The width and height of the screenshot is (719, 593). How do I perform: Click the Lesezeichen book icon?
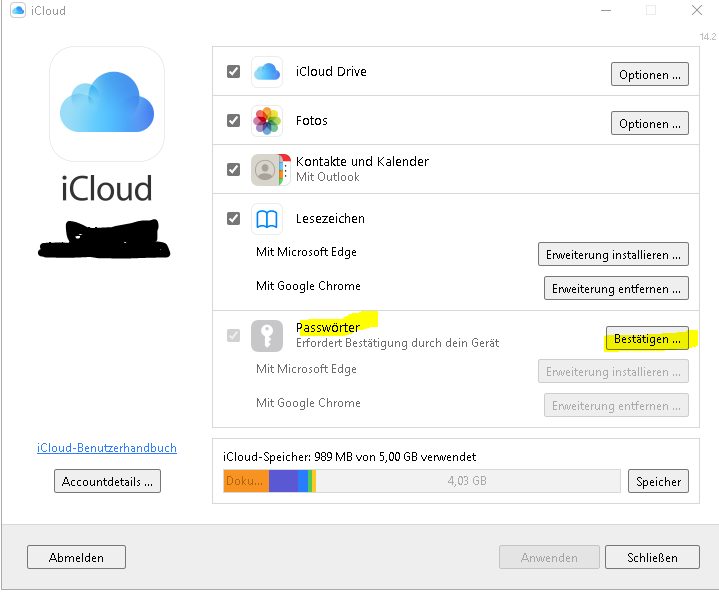[x=267, y=218]
